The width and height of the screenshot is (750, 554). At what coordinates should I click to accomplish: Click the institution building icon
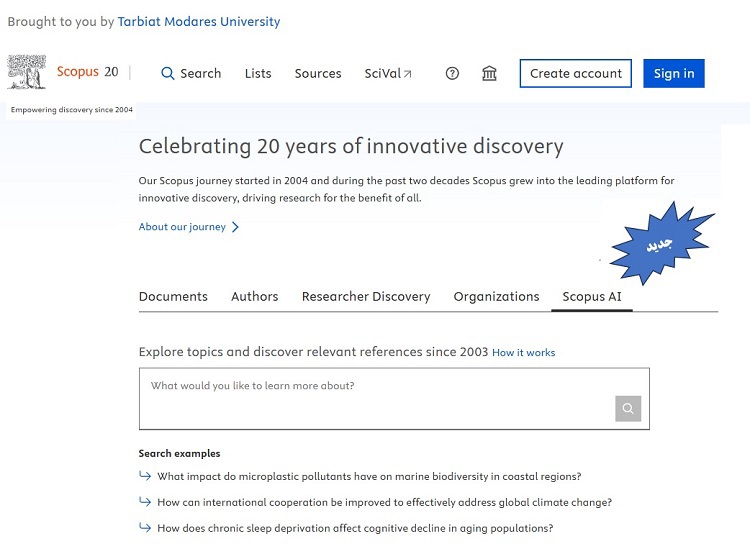pos(489,74)
